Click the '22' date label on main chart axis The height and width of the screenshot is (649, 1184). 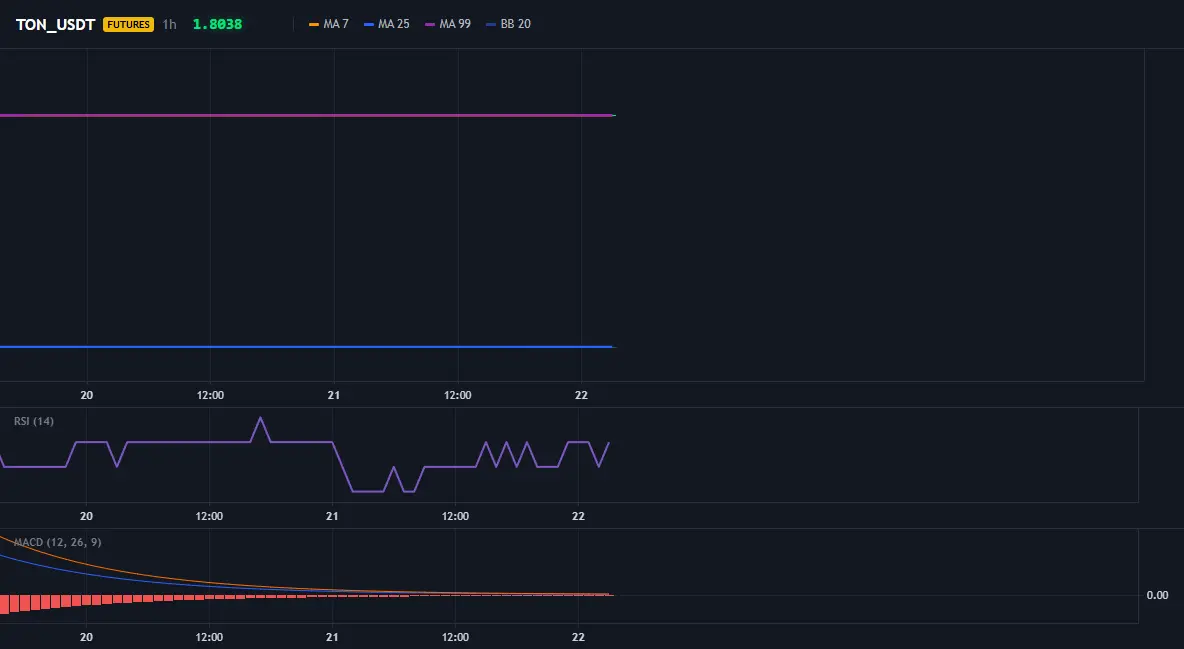pyautogui.click(x=581, y=395)
